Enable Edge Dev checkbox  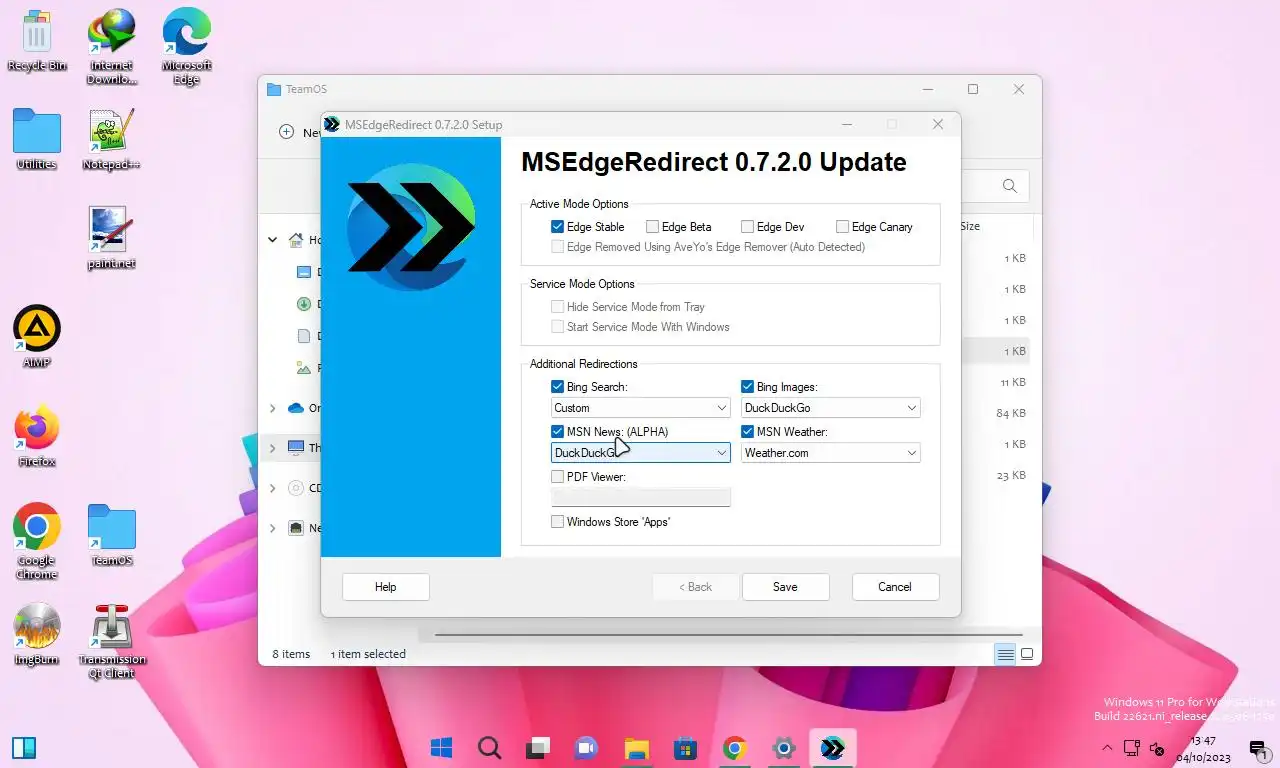point(748,227)
